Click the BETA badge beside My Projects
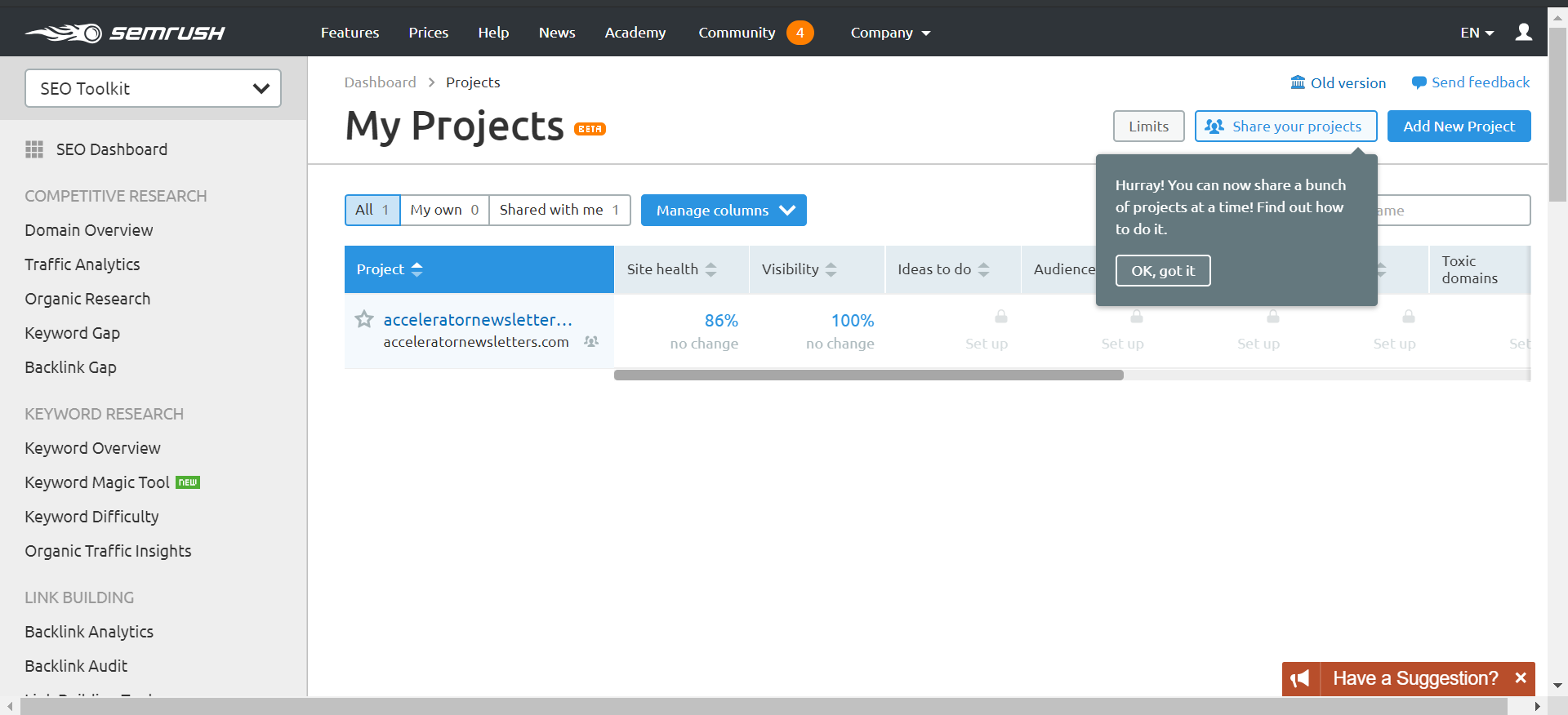 pyautogui.click(x=590, y=129)
